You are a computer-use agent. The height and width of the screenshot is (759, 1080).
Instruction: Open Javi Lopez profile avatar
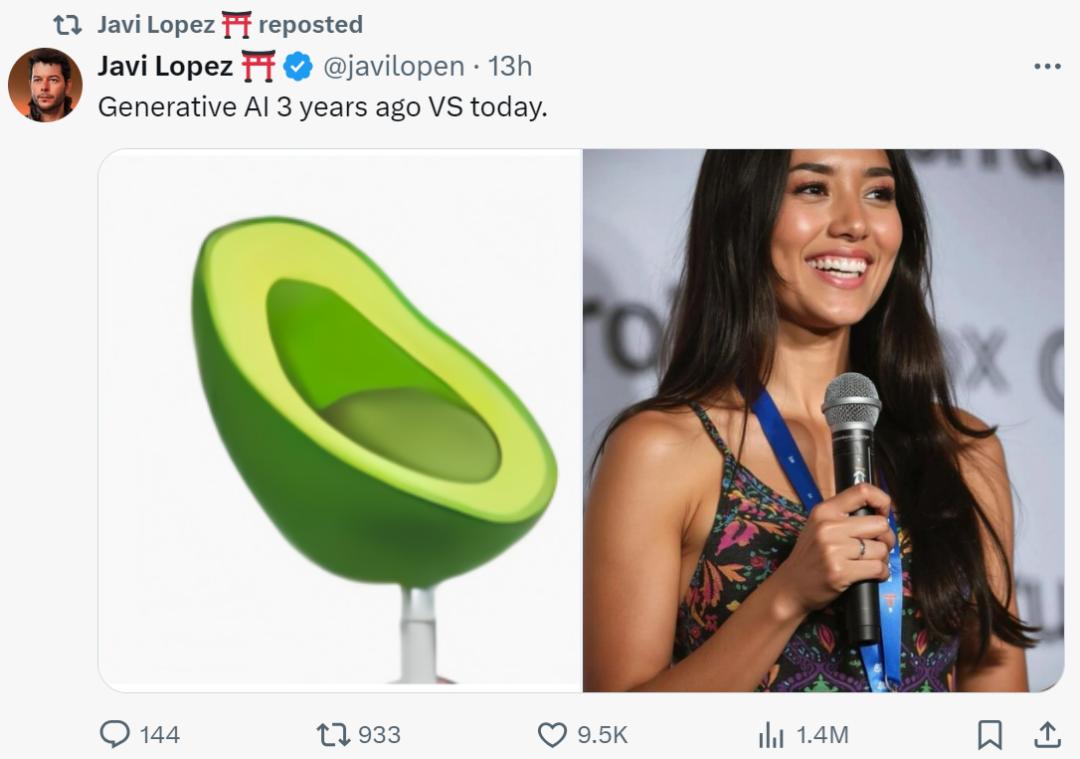(45, 84)
